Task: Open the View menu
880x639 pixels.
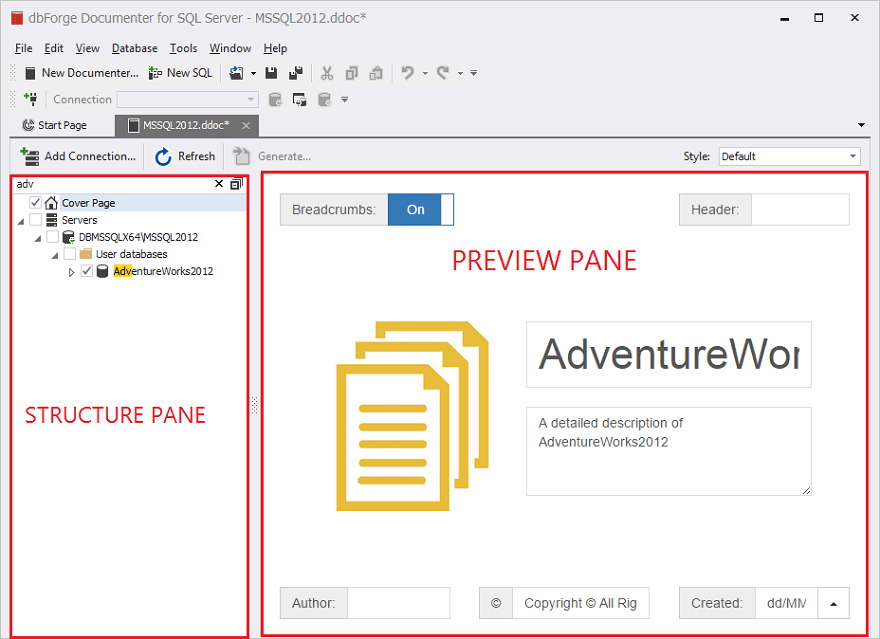Action: 88,48
